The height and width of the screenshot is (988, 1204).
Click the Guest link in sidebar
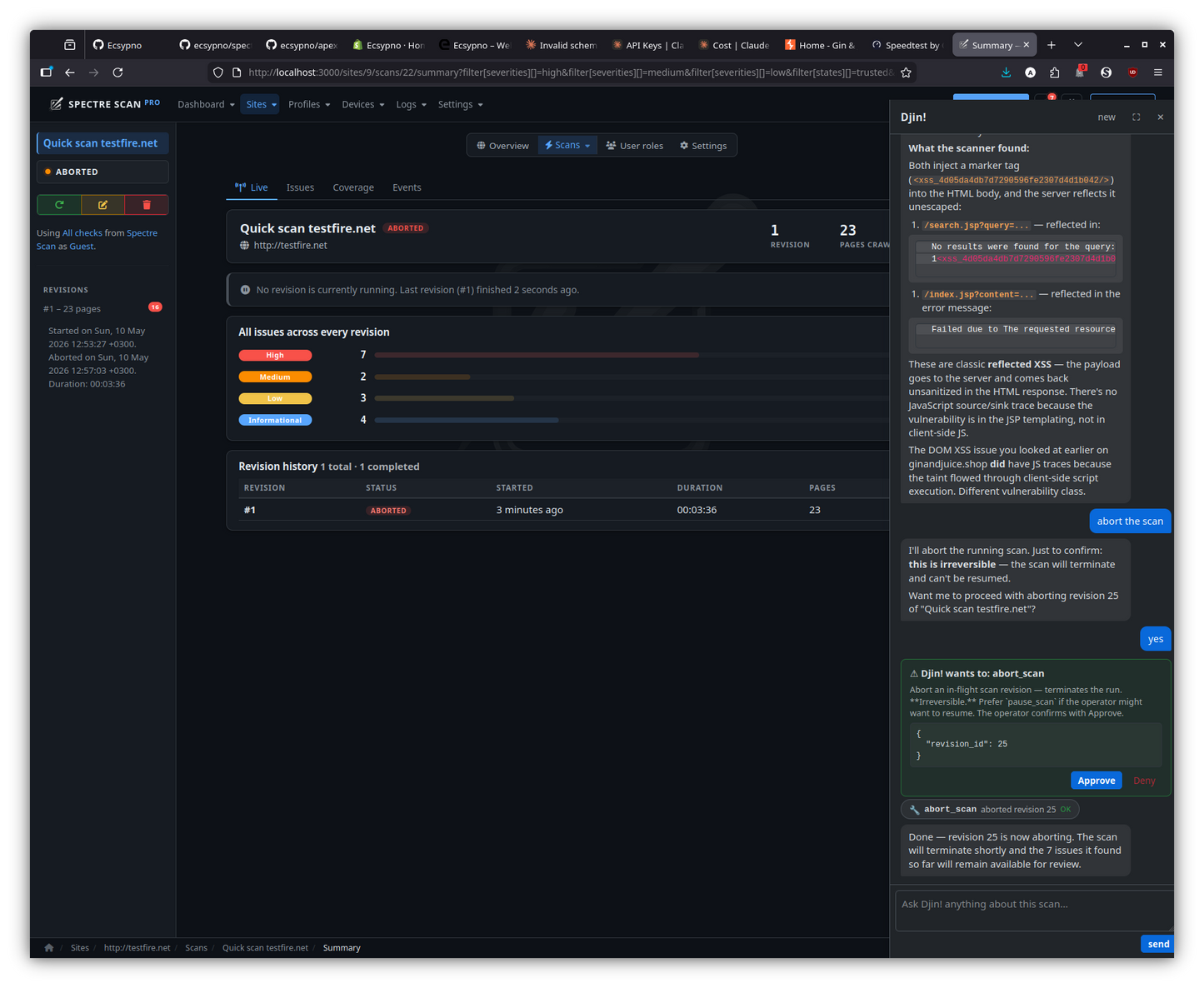click(x=82, y=247)
